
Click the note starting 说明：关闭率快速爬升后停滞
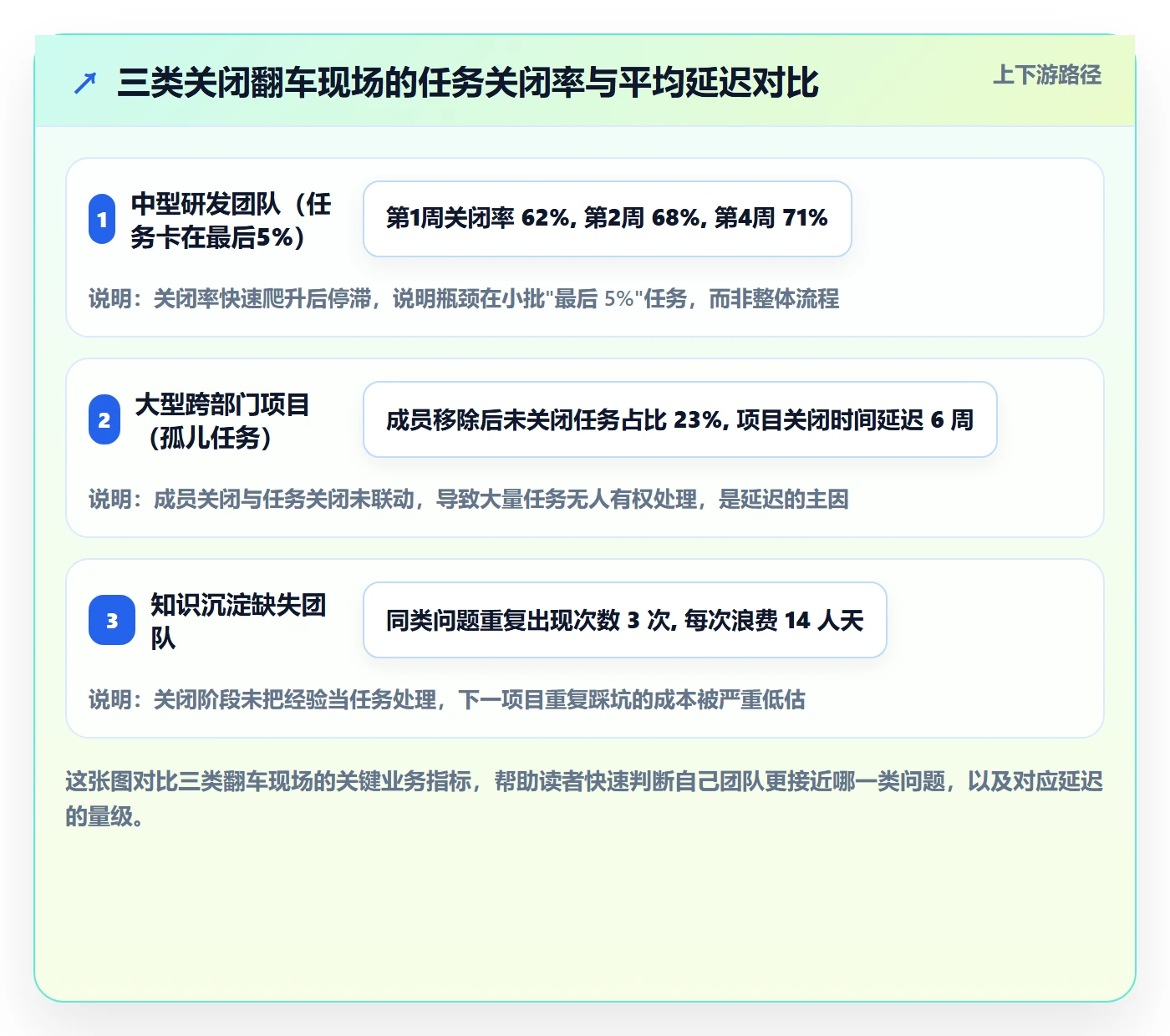pos(464,298)
